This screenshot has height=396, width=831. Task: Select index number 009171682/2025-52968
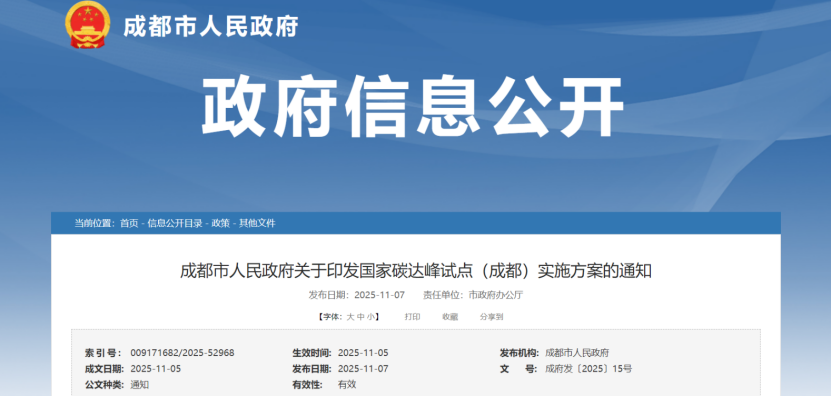click(x=182, y=353)
